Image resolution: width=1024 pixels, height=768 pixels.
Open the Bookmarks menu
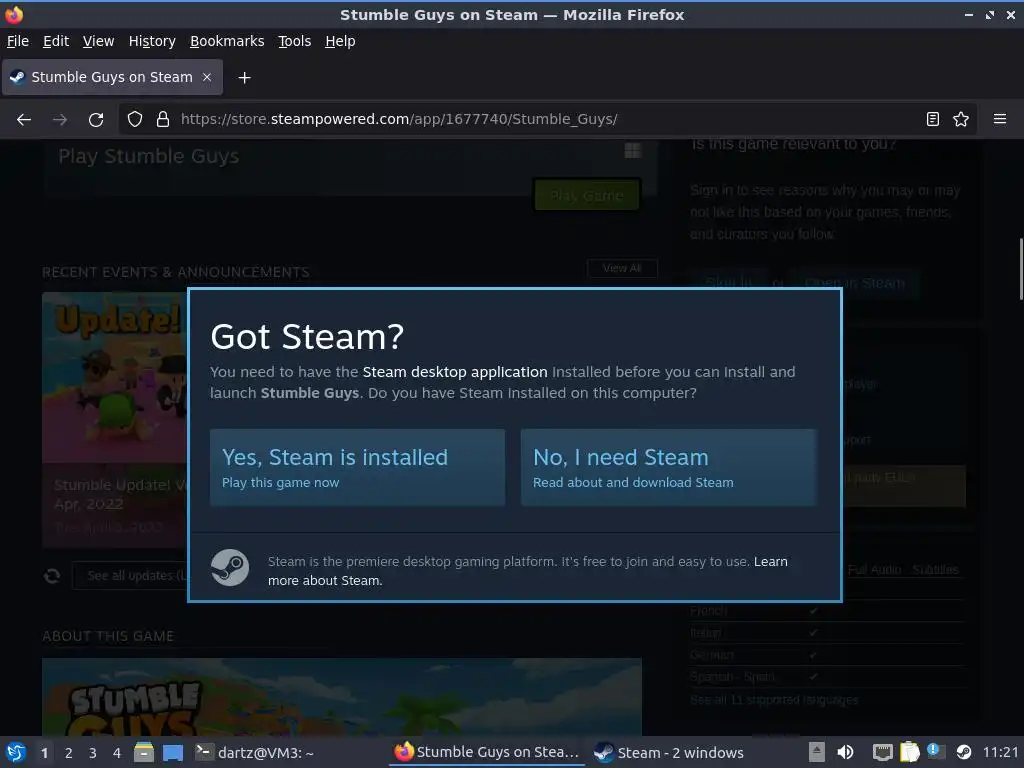tap(227, 41)
